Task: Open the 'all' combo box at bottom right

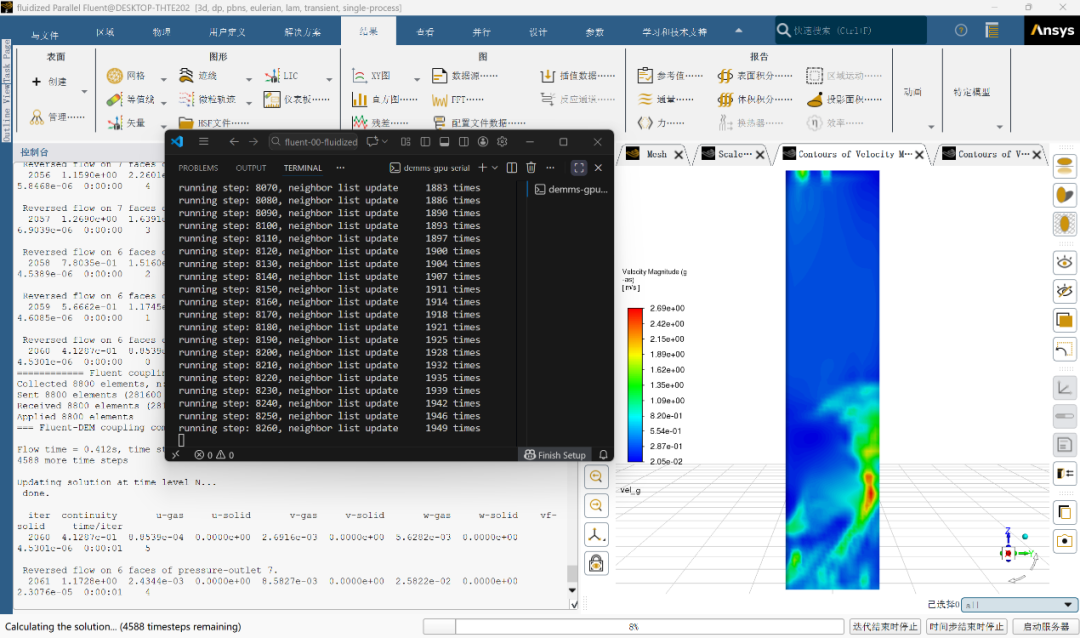Action: tap(1019, 605)
